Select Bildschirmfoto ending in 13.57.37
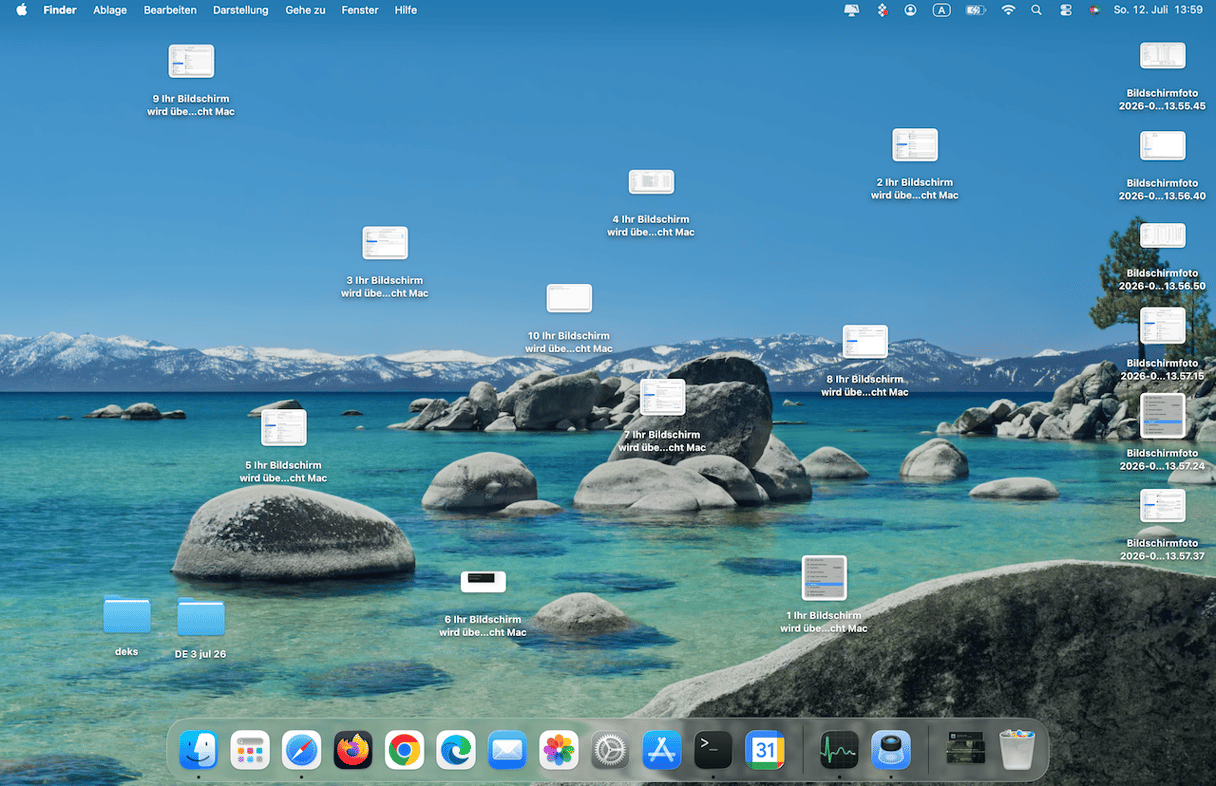1216x786 pixels. pos(1162,525)
